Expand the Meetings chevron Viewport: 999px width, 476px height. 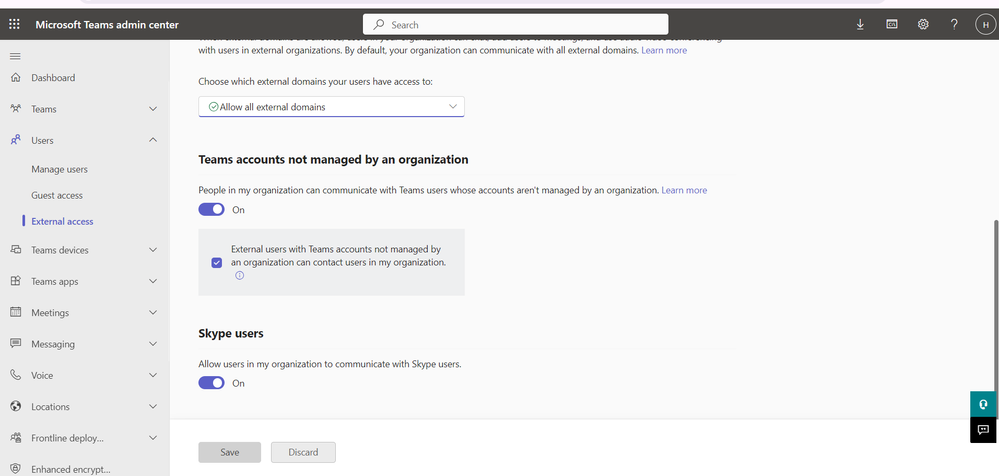[x=153, y=312]
